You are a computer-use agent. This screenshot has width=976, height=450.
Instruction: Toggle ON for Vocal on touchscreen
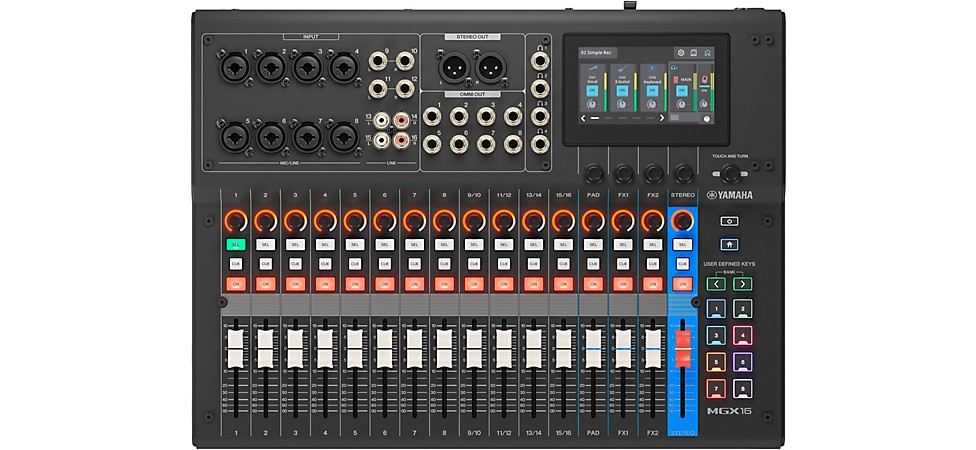coord(593,91)
